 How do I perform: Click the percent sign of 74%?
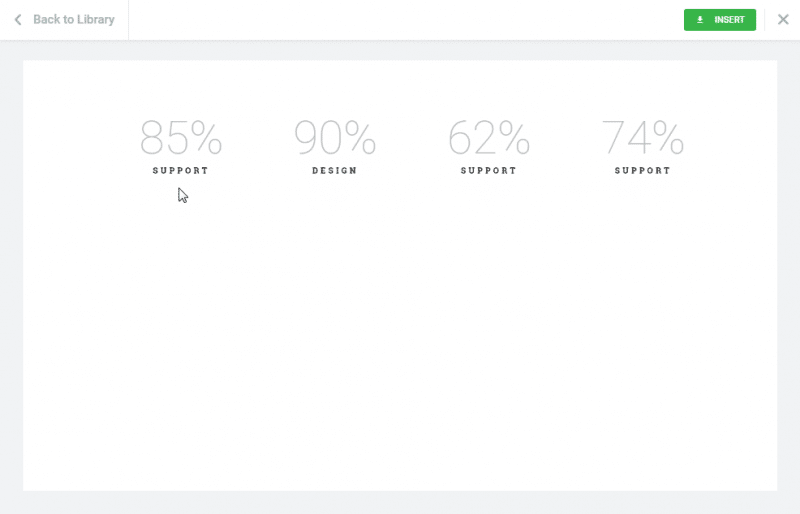tap(668, 137)
